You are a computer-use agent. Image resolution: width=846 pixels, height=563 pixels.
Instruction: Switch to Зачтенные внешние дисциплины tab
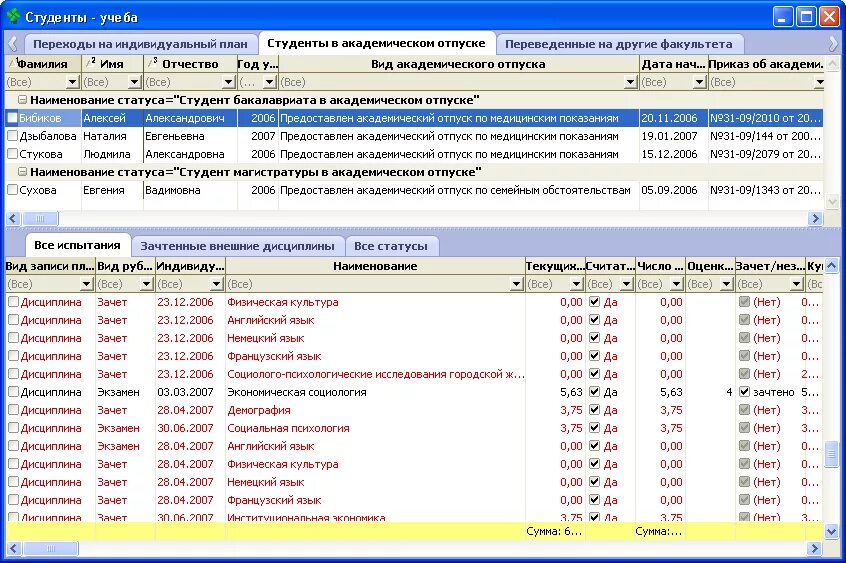[237, 246]
